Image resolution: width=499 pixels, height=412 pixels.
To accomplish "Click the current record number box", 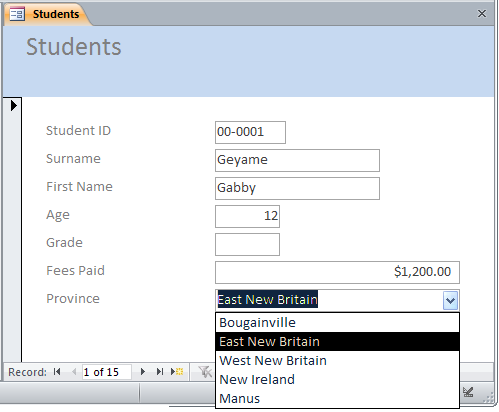I will [x=107, y=372].
